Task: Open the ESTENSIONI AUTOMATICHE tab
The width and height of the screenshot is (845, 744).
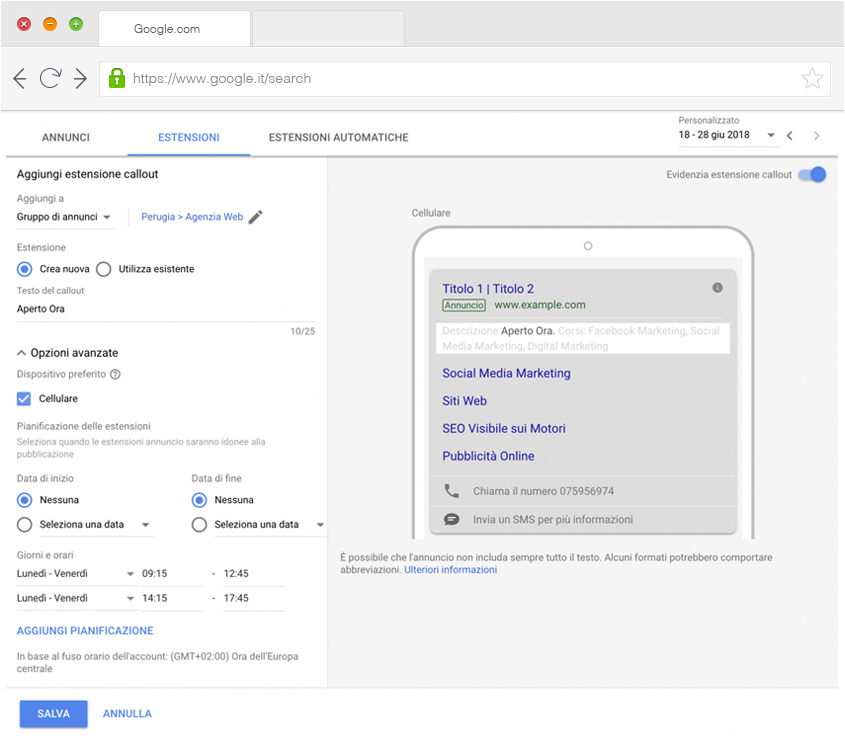Action: tap(338, 137)
